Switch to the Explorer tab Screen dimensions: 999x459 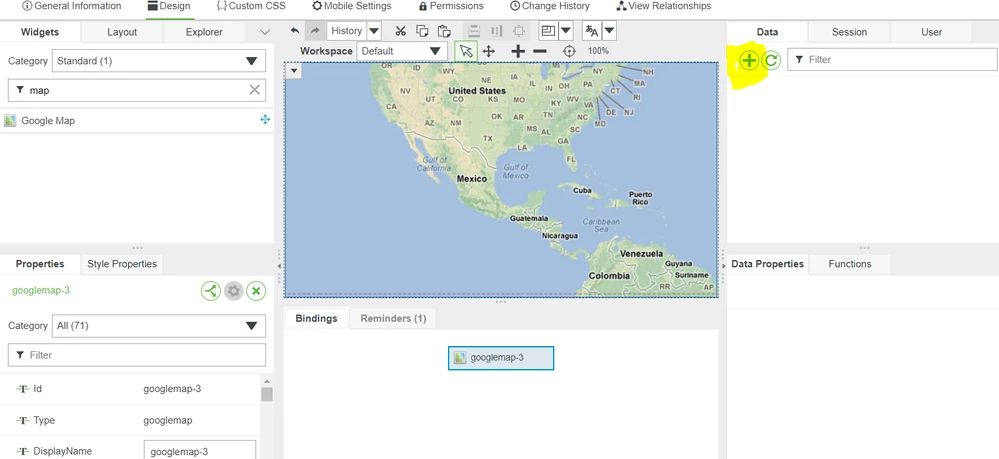(x=204, y=32)
